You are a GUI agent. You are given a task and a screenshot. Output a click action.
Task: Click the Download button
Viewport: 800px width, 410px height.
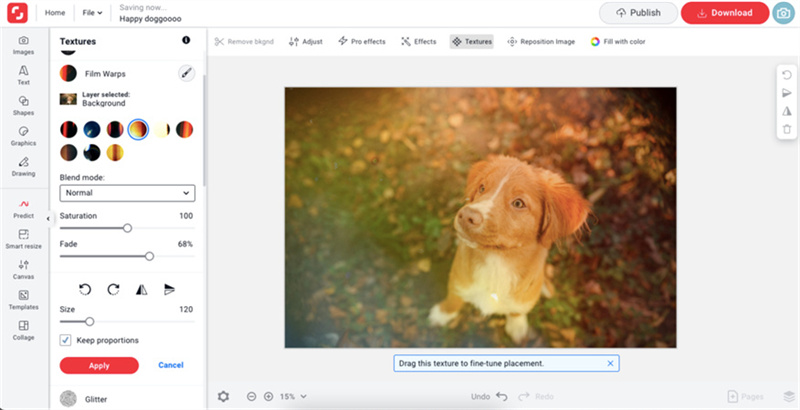[724, 13]
